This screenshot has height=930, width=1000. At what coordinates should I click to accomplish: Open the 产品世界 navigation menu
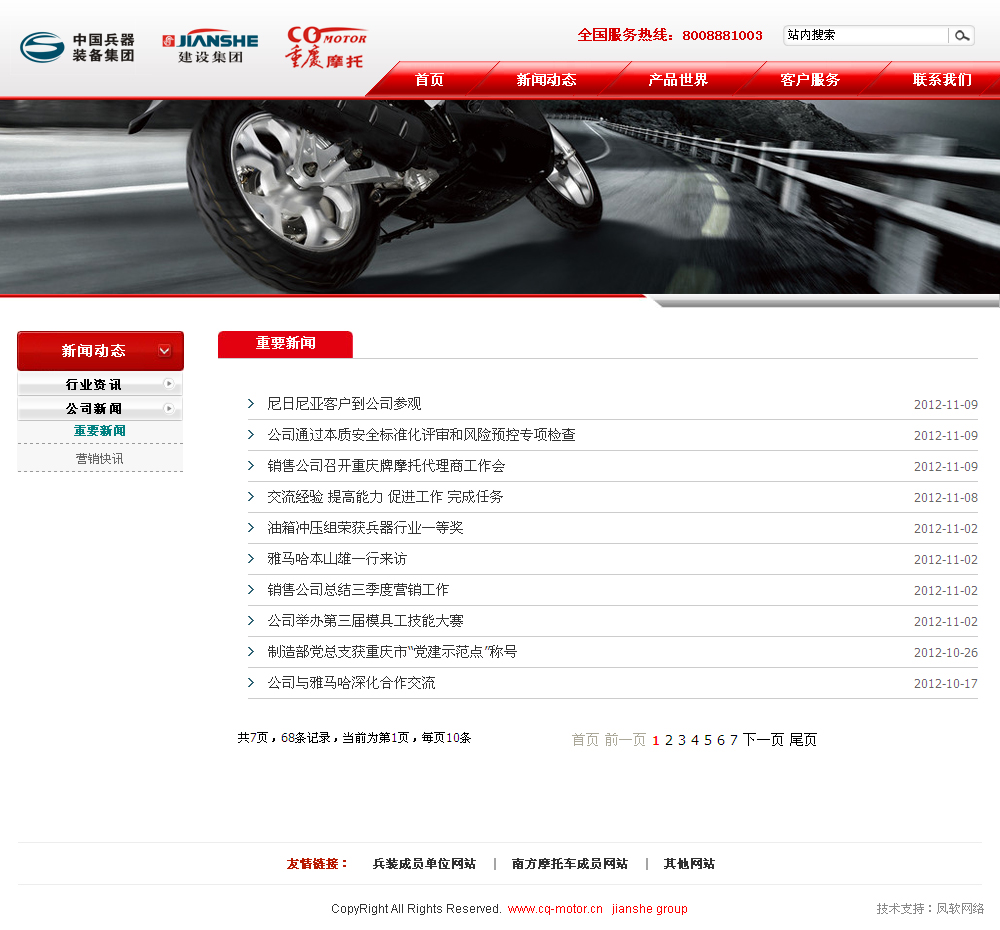[678, 80]
